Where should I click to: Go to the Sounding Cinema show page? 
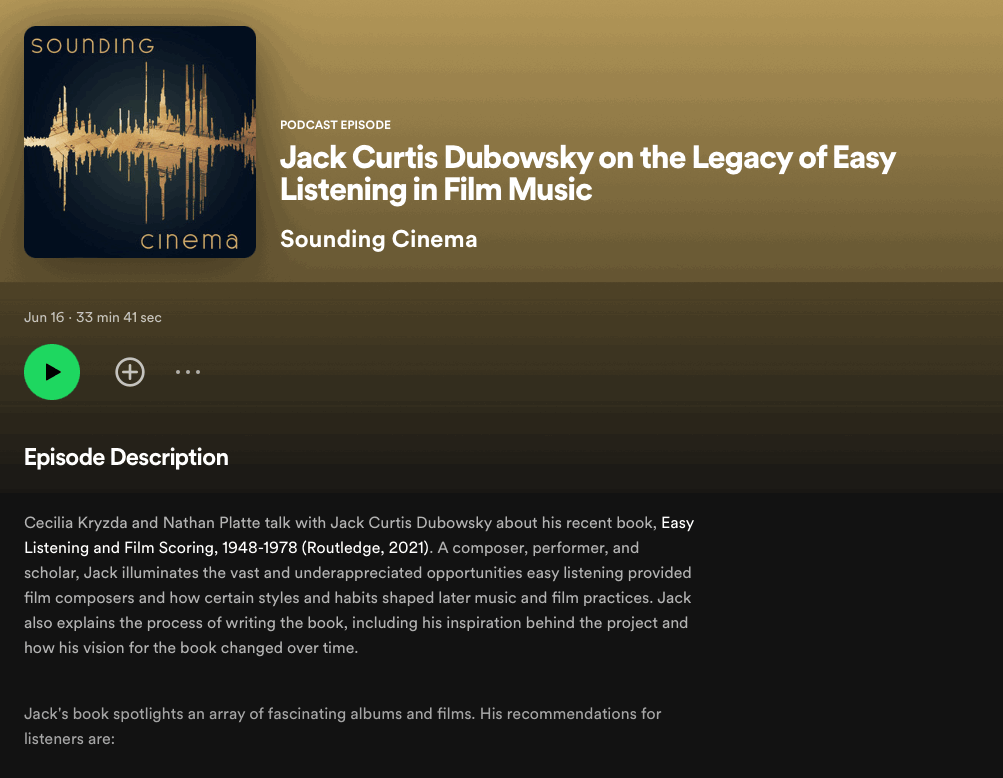pos(379,239)
